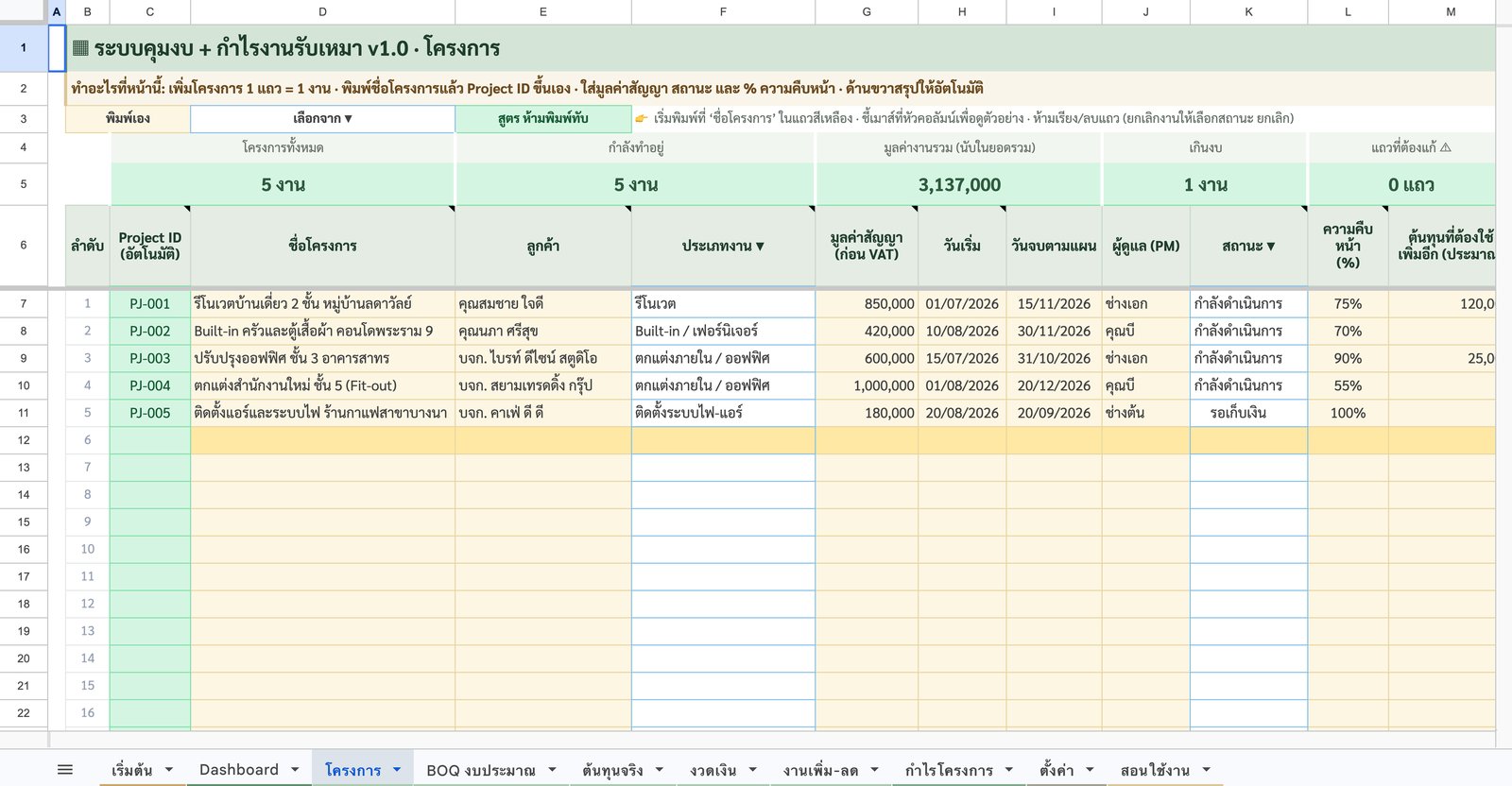The height and width of the screenshot is (786, 1512).
Task: Select the PJ-003 project ID cell
Action: click(150, 358)
